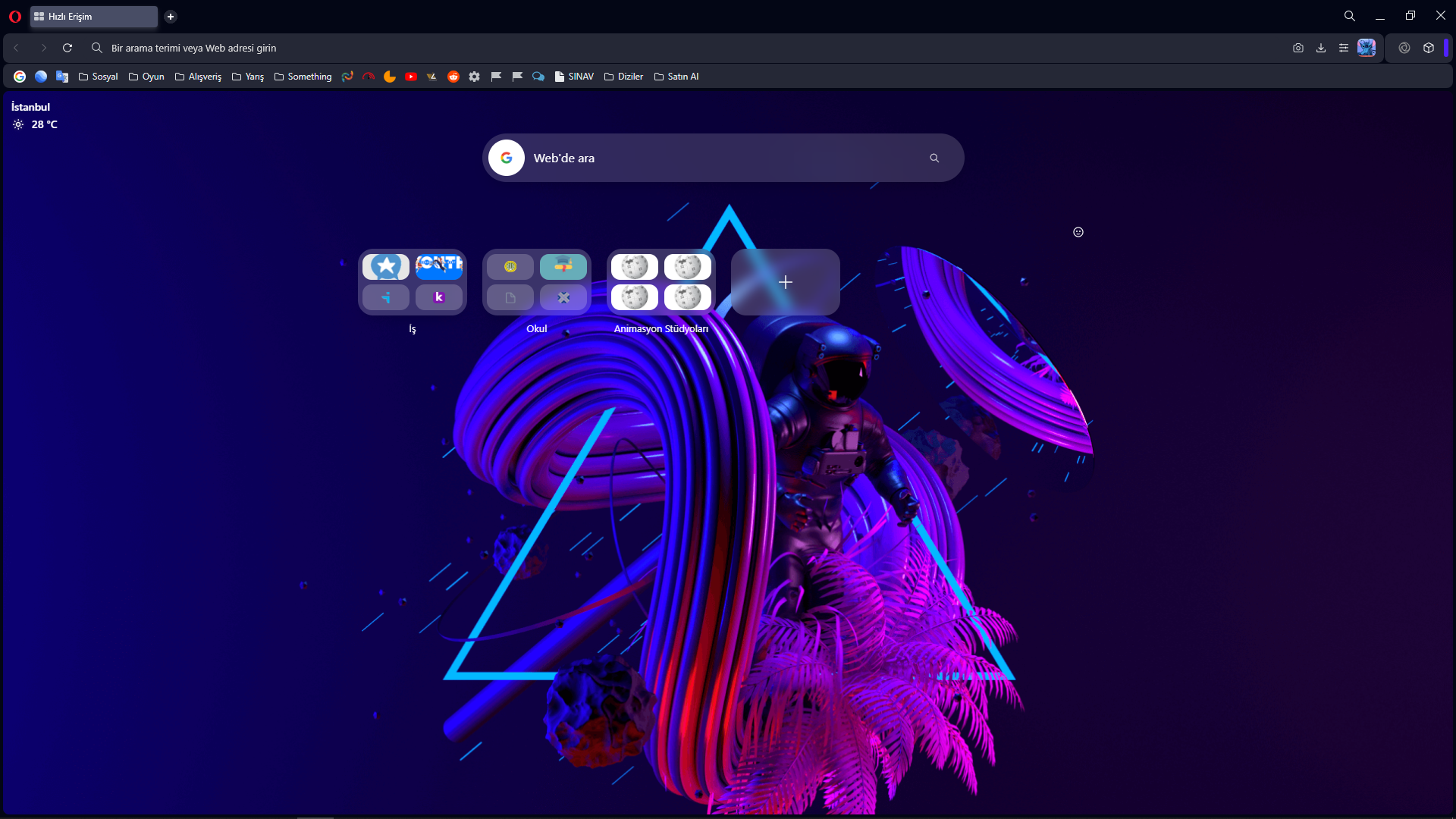Open the brown VA logo bookmark

point(432,77)
